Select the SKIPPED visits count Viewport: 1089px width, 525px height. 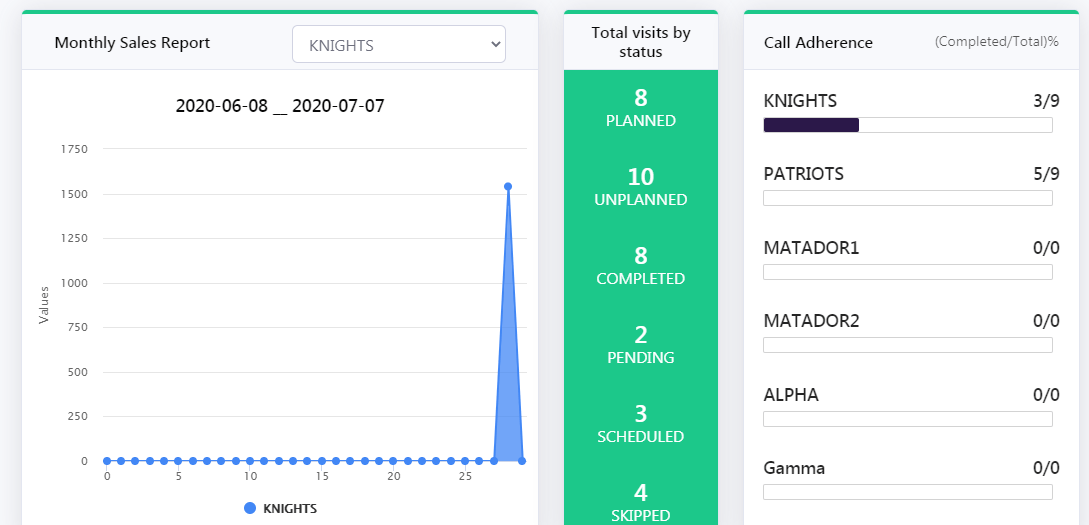641,493
